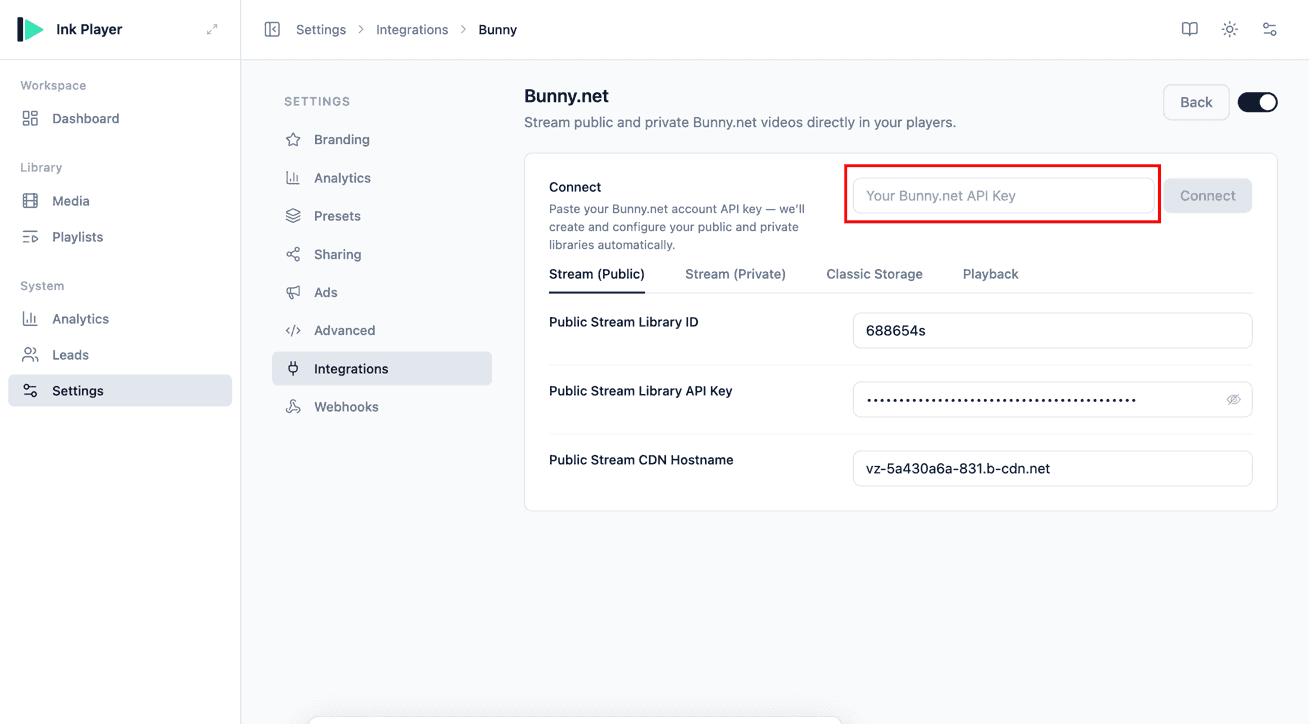Switch to the Stream (Public) tab
The image size is (1309, 724).
[x=597, y=274]
